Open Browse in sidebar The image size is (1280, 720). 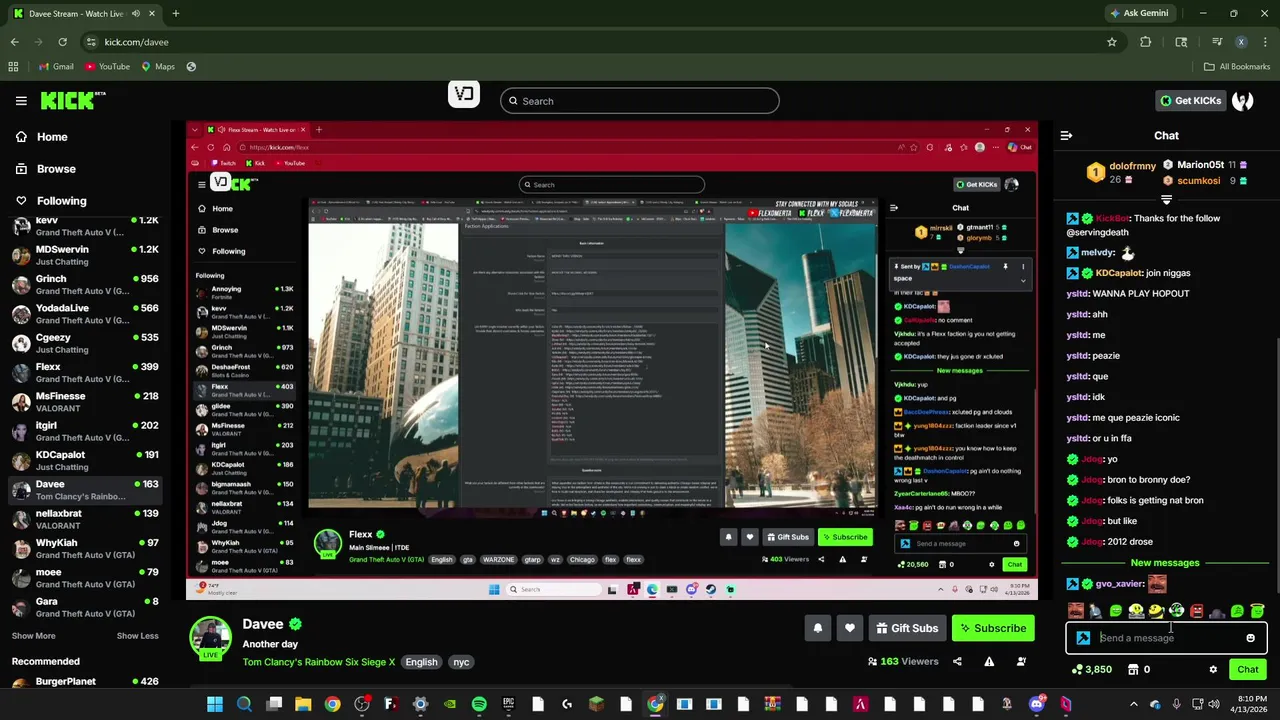click(56, 169)
